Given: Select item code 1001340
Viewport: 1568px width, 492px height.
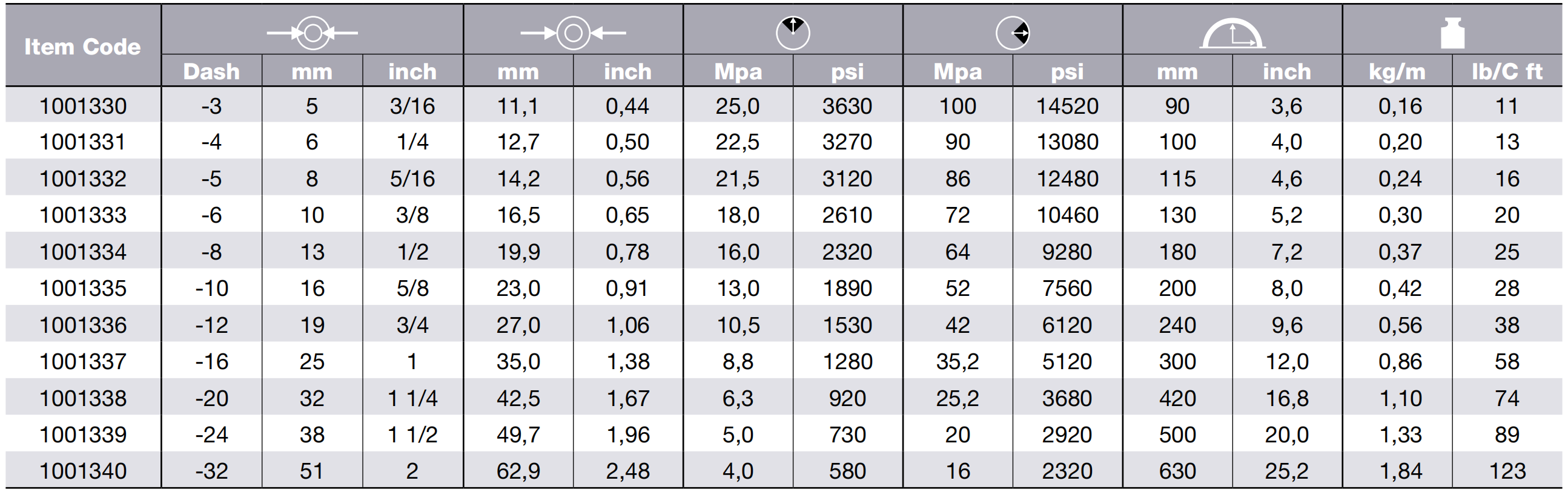Looking at the screenshot, I should [x=83, y=471].
